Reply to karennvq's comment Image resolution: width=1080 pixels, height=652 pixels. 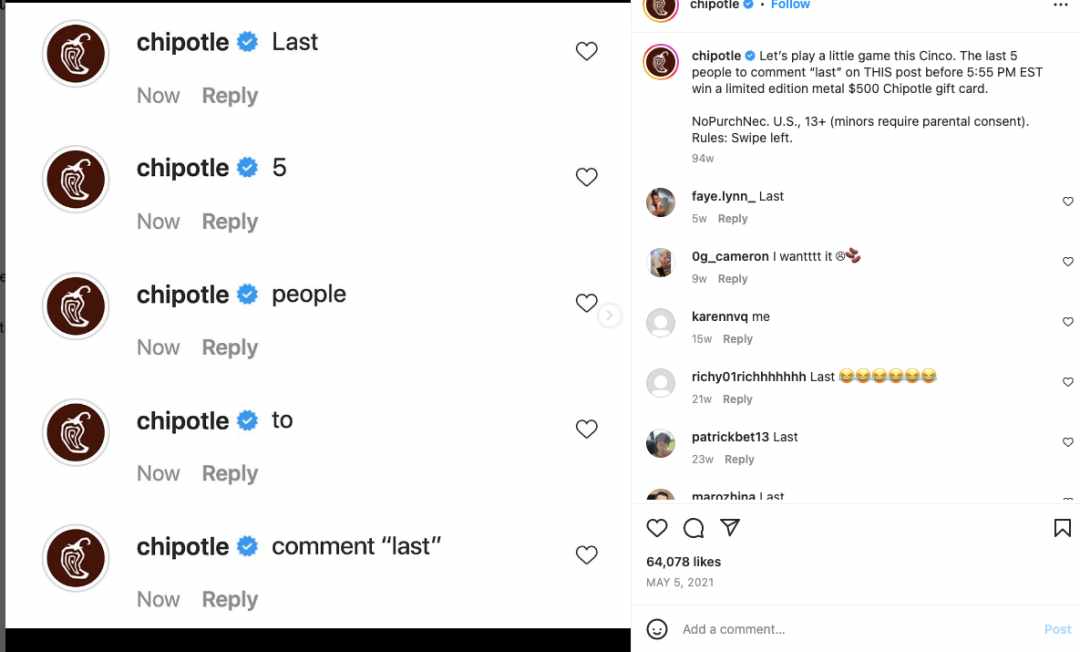737,339
